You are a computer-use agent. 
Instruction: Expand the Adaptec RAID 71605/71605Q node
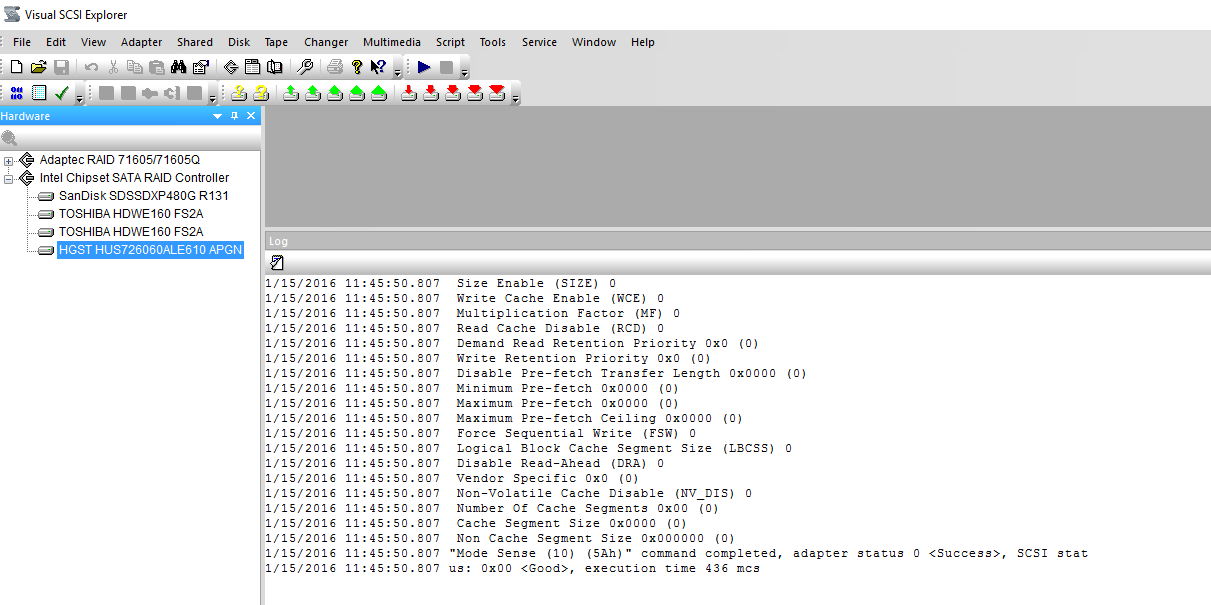[x=9, y=160]
